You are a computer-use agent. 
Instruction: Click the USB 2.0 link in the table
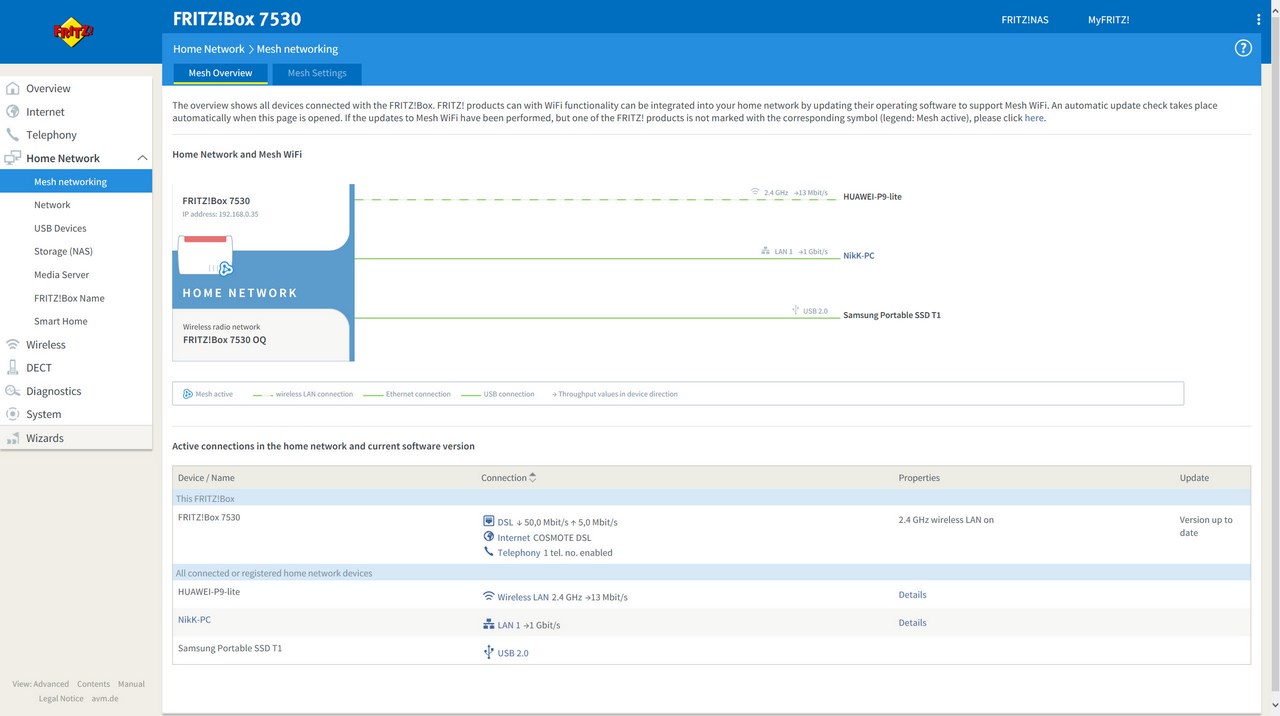[513, 653]
